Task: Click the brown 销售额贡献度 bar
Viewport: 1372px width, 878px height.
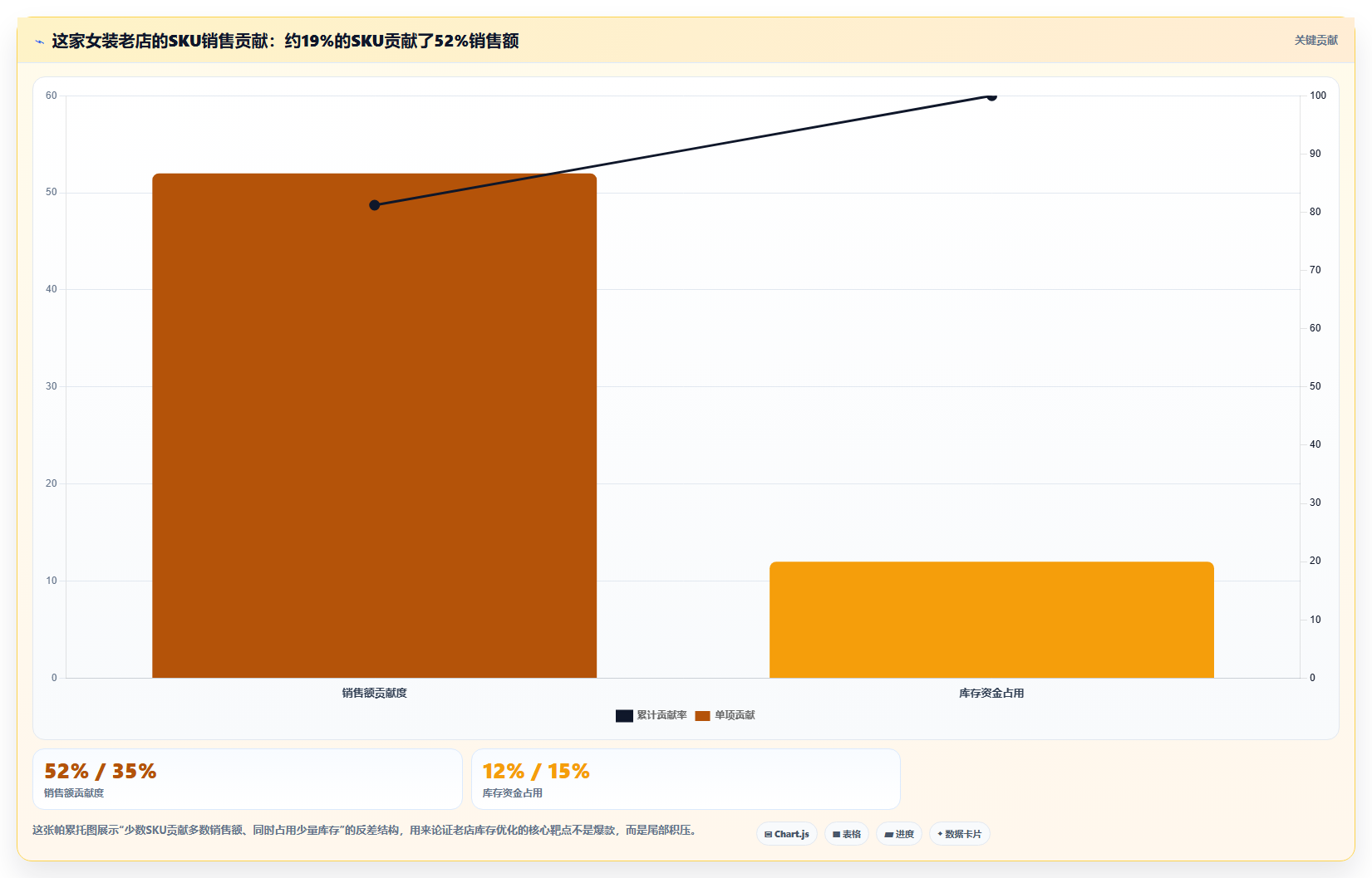Action: tap(374, 425)
